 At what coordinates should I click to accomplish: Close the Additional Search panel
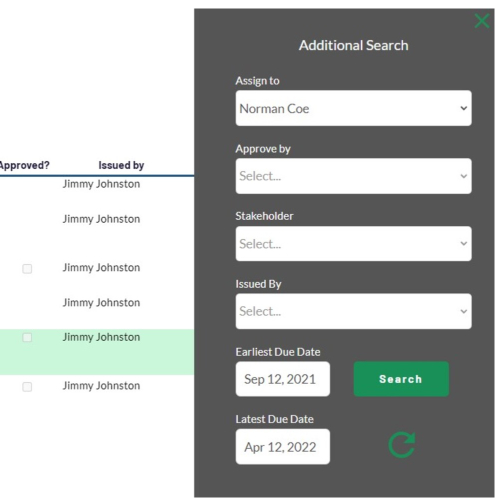(x=482, y=21)
